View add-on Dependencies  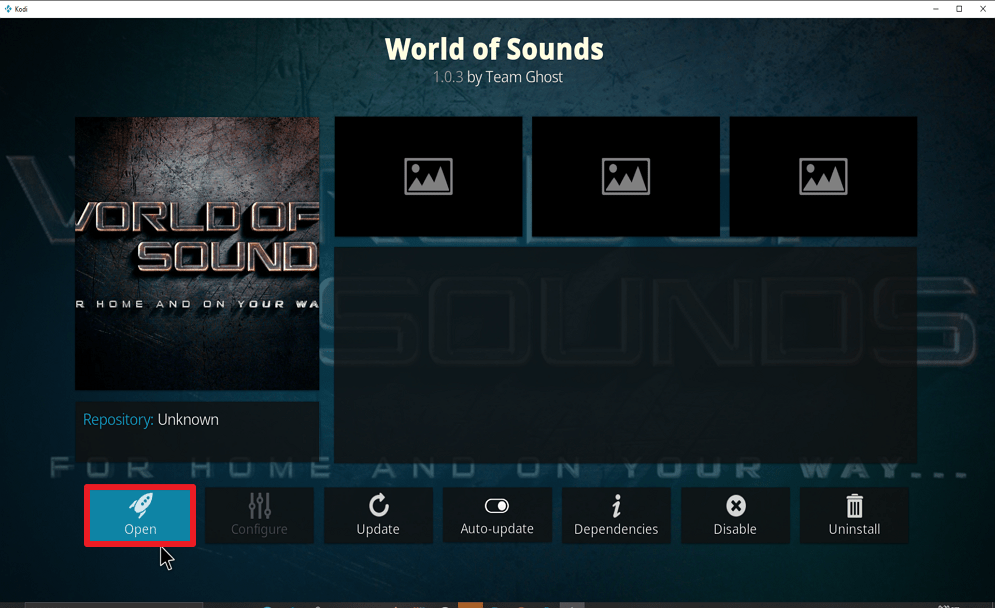616,515
